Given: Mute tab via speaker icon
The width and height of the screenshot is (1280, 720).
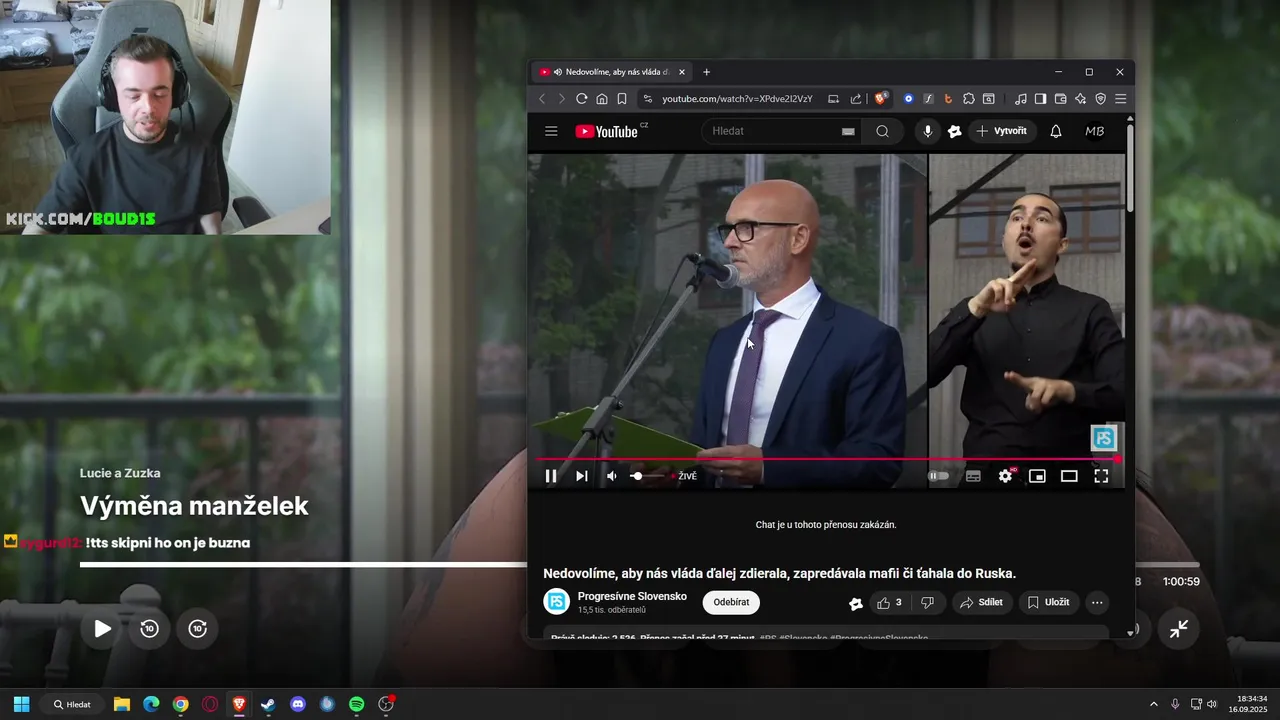Looking at the screenshot, I should pos(558,72).
